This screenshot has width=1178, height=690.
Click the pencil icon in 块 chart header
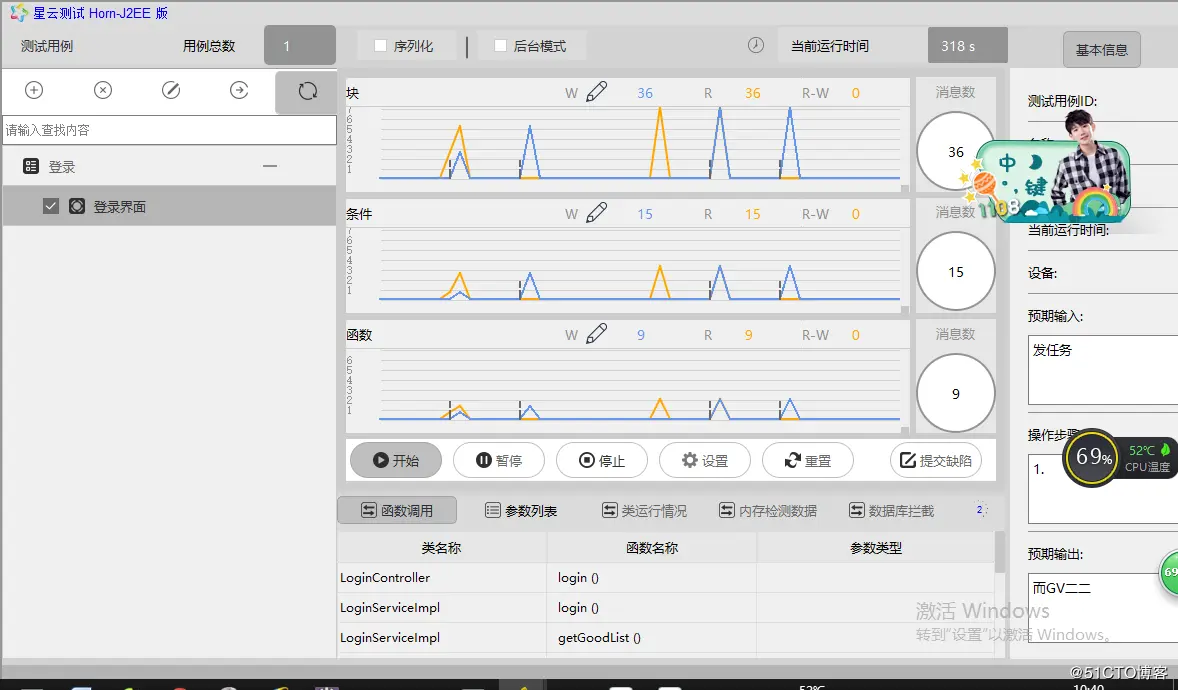click(x=597, y=92)
